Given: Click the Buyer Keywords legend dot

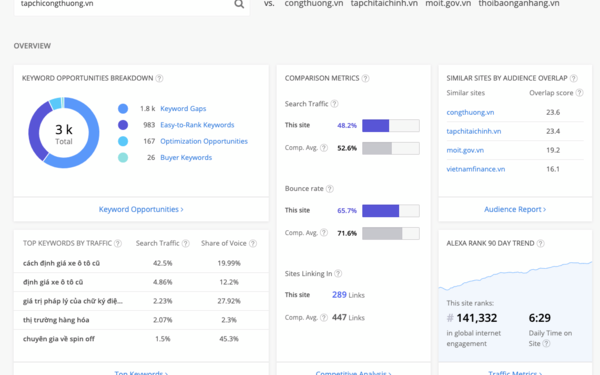Looking at the screenshot, I should tap(123, 157).
